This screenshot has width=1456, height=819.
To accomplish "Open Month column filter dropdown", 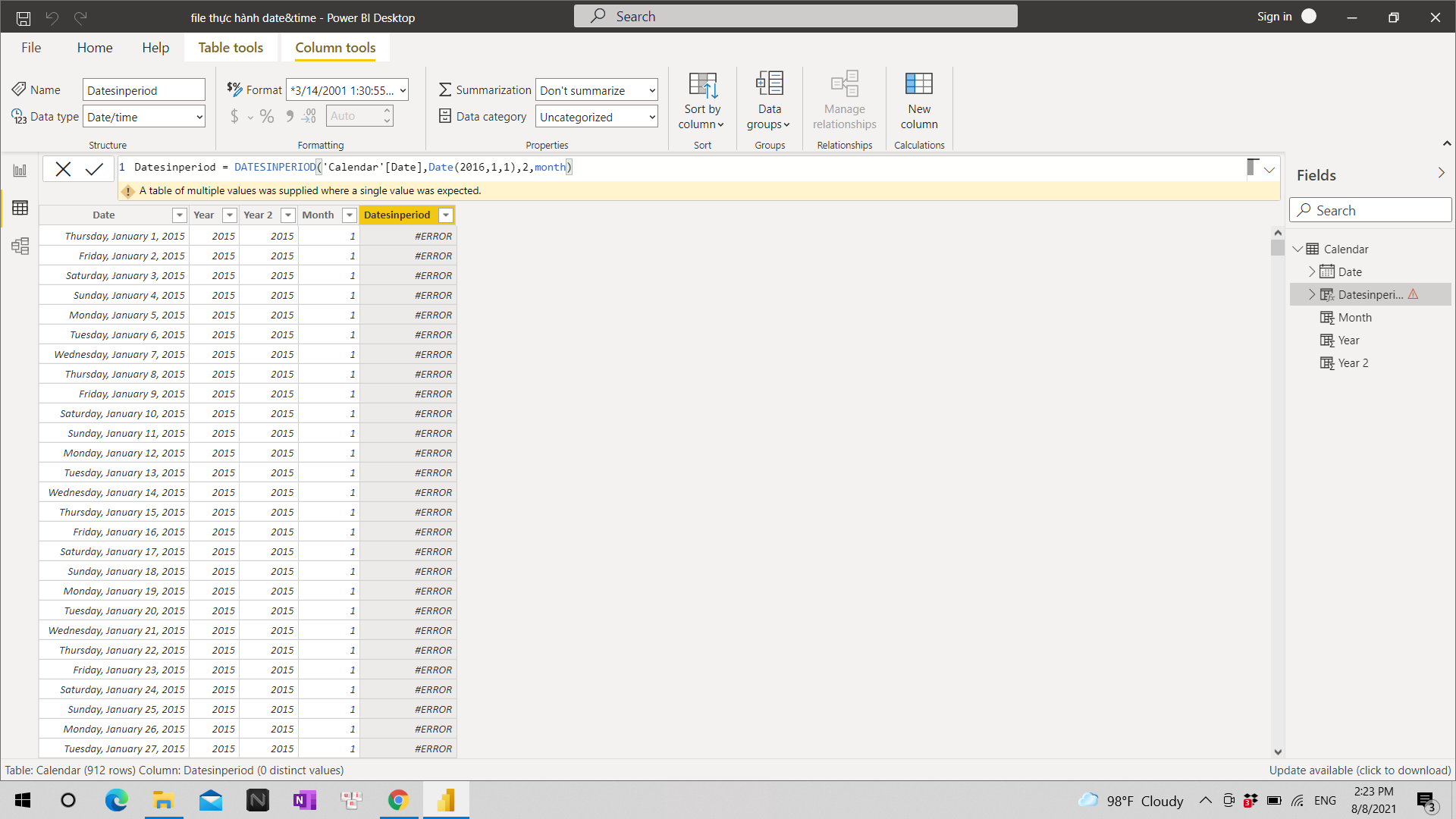I will click(x=350, y=215).
